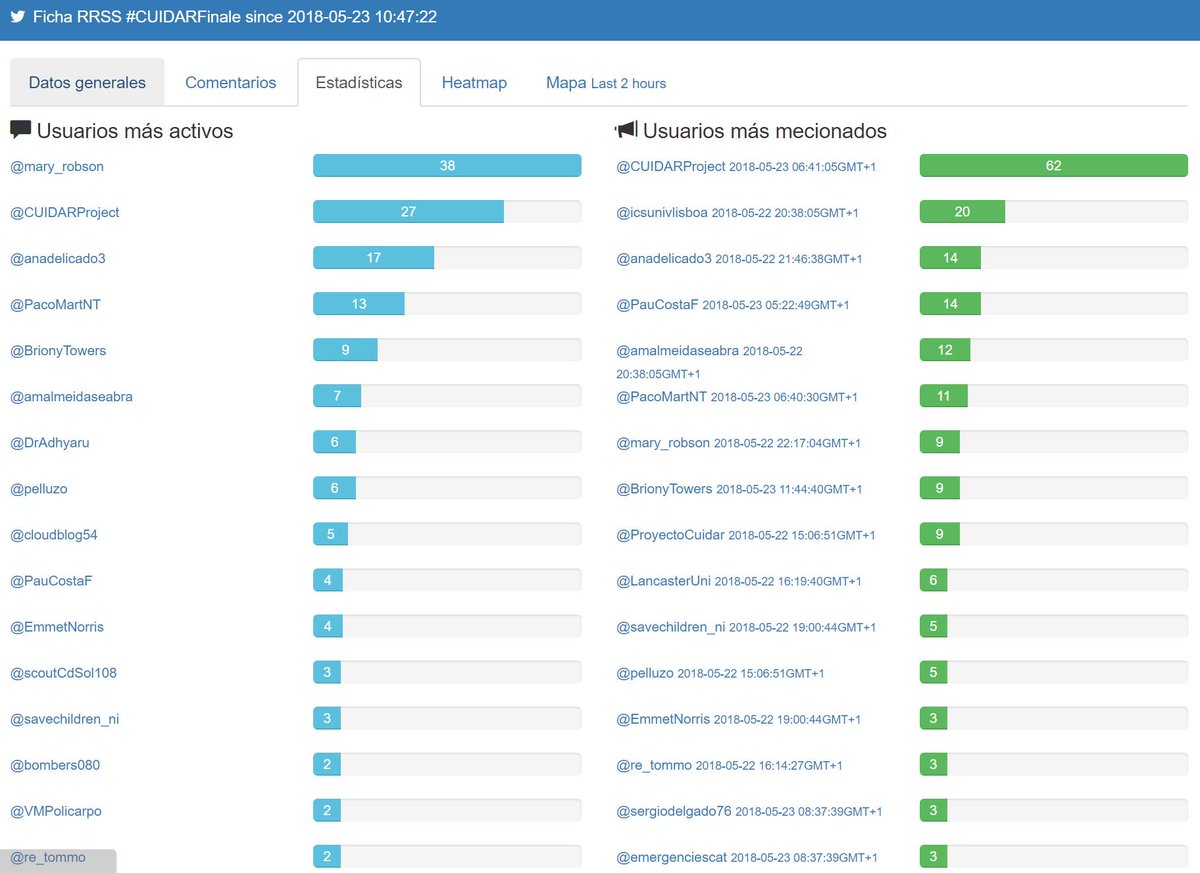Open the Heatmap tab
The height and width of the screenshot is (873, 1200).
[474, 82]
